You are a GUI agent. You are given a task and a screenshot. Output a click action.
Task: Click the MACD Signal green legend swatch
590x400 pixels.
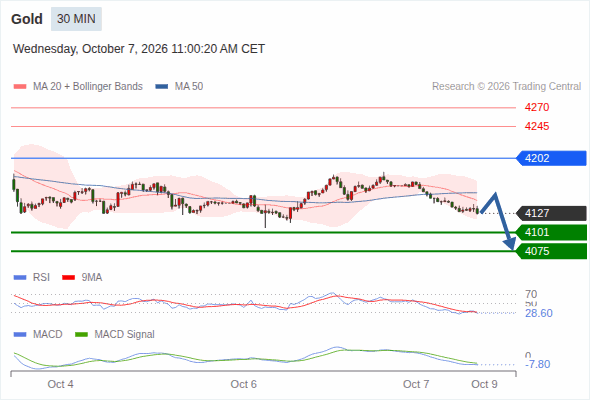click(81, 334)
